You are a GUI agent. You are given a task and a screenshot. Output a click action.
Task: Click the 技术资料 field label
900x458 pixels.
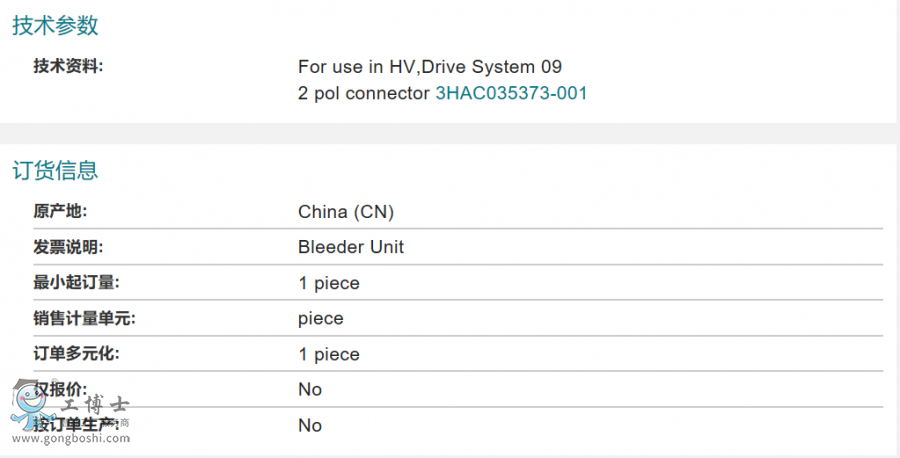(68, 66)
